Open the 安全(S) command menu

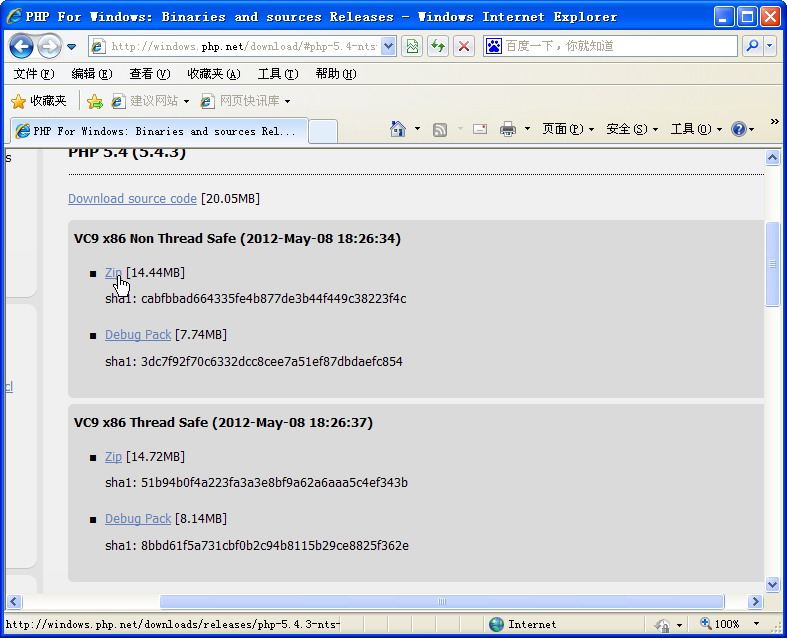(632, 129)
